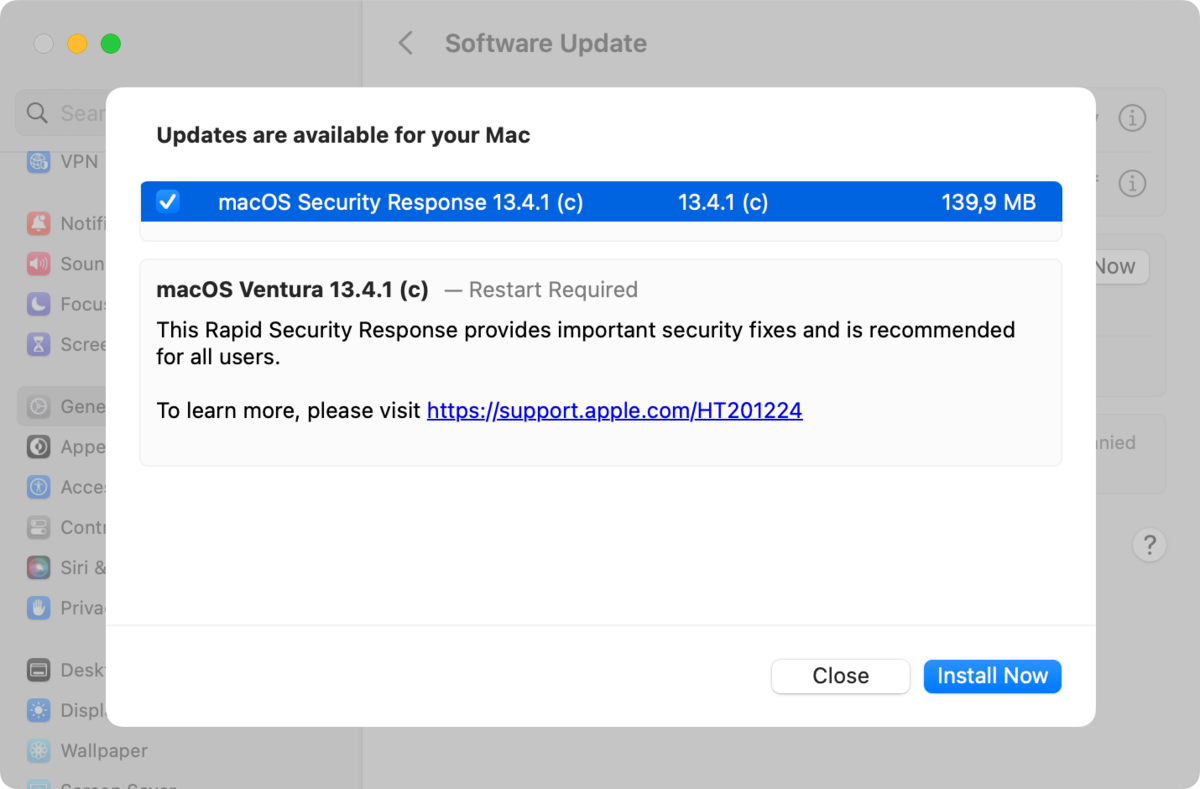Image resolution: width=1200 pixels, height=789 pixels.
Task: Open the VPN settings icon in sidebar
Action: click(x=38, y=161)
